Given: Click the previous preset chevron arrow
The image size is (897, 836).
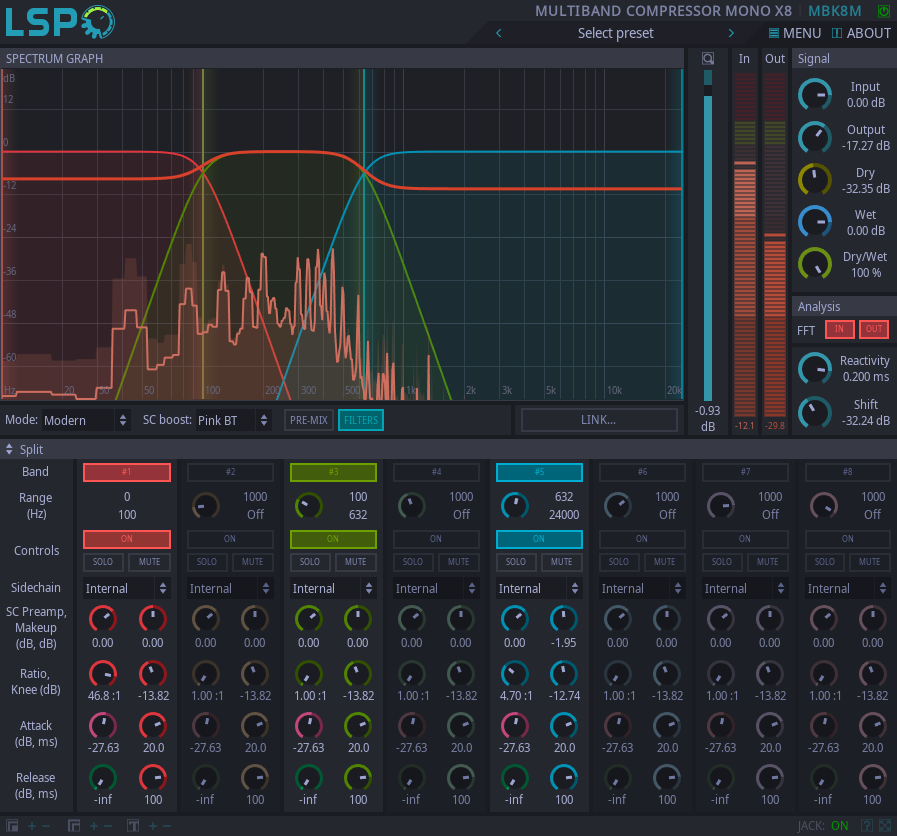Looking at the screenshot, I should [x=498, y=33].
